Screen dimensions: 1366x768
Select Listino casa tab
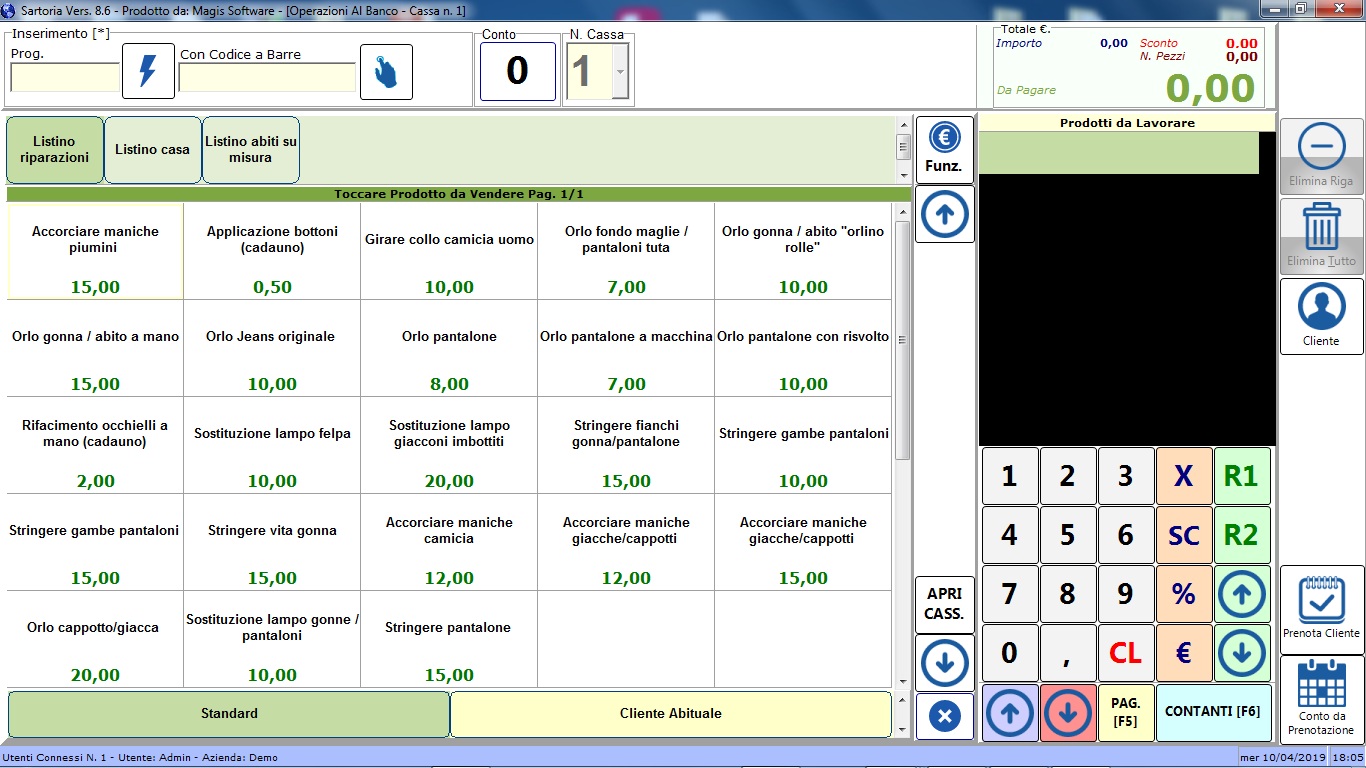pyautogui.click(x=152, y=150)
